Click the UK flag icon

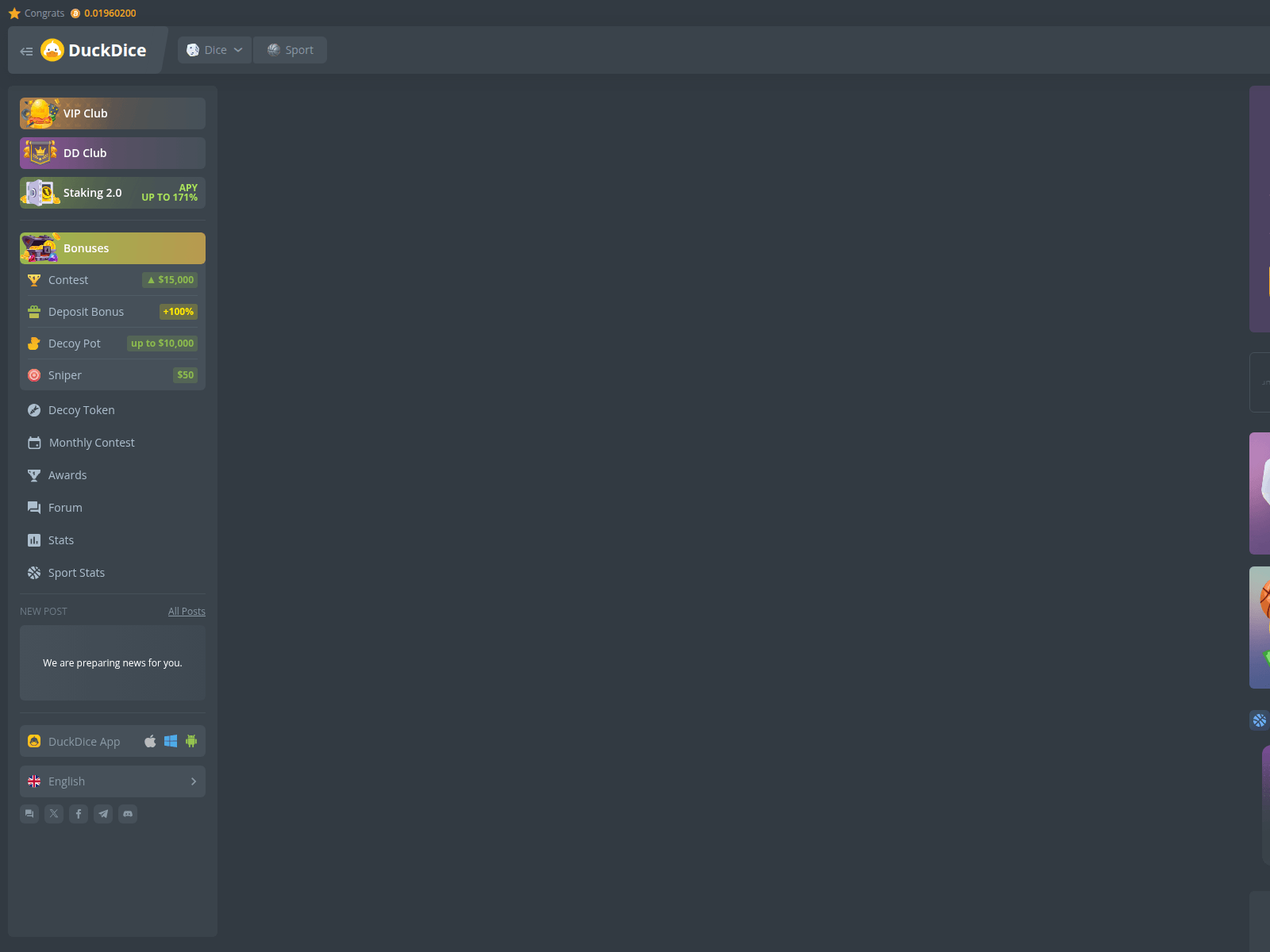click(34, 781)
